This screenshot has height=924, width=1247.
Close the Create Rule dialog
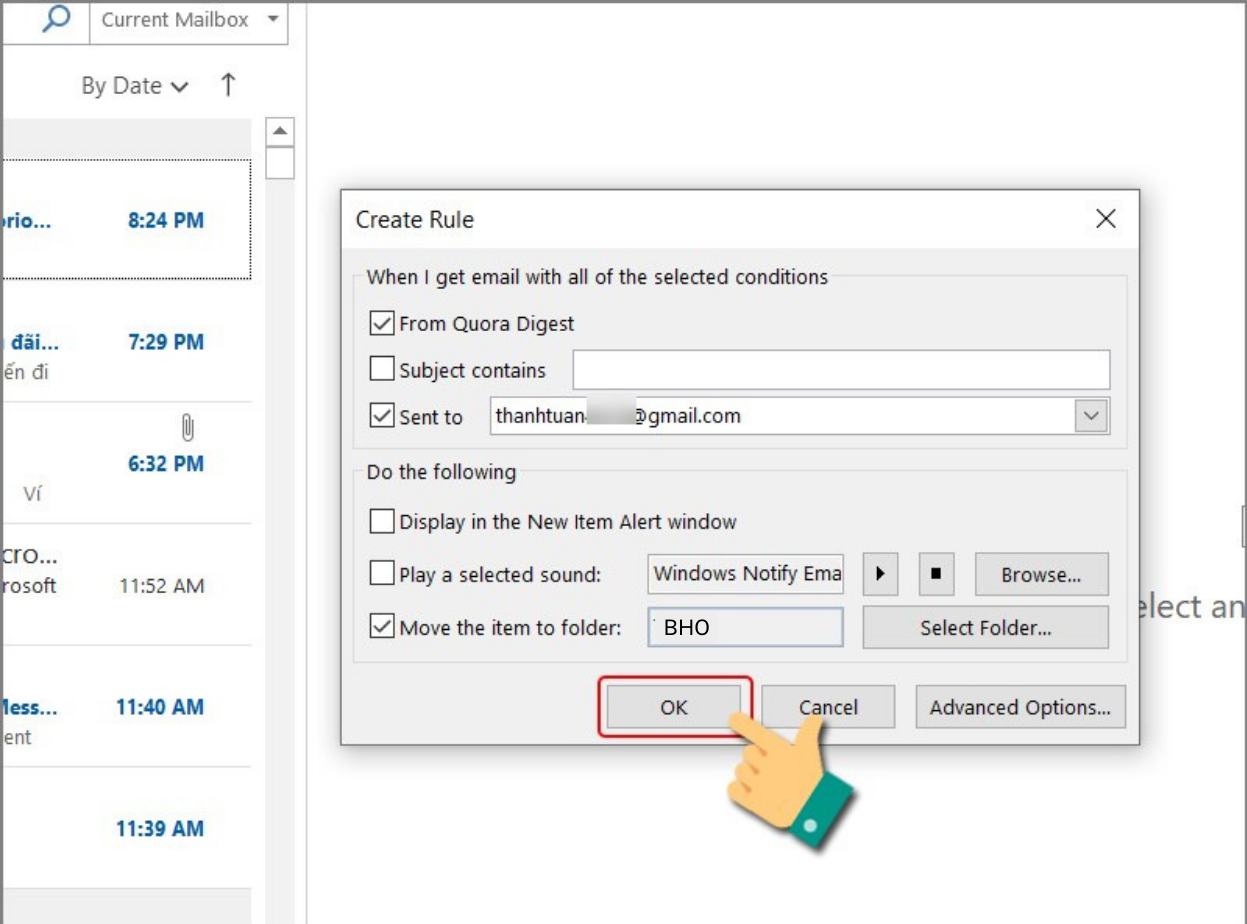point(1105,219)
